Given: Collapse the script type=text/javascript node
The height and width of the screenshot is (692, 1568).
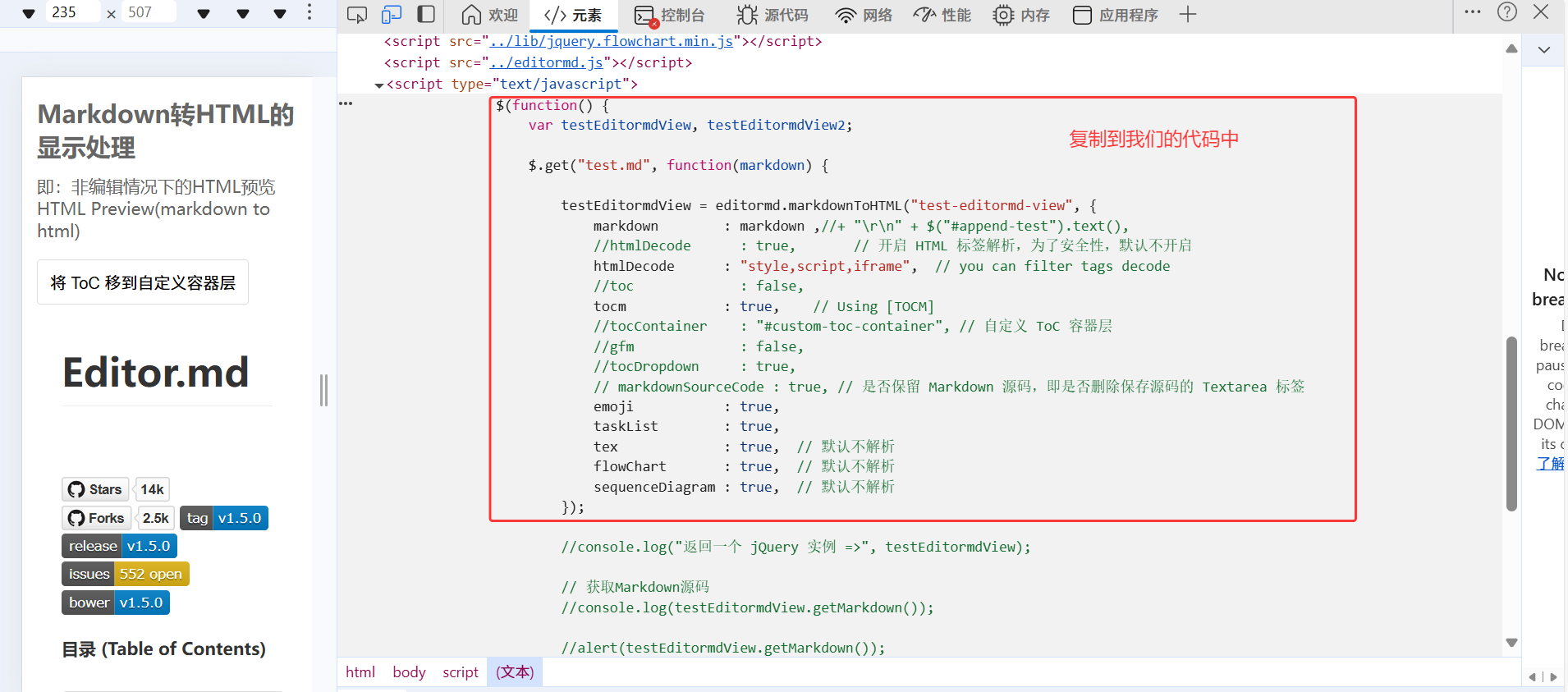Looking at the screenshot, I should 379,85.
